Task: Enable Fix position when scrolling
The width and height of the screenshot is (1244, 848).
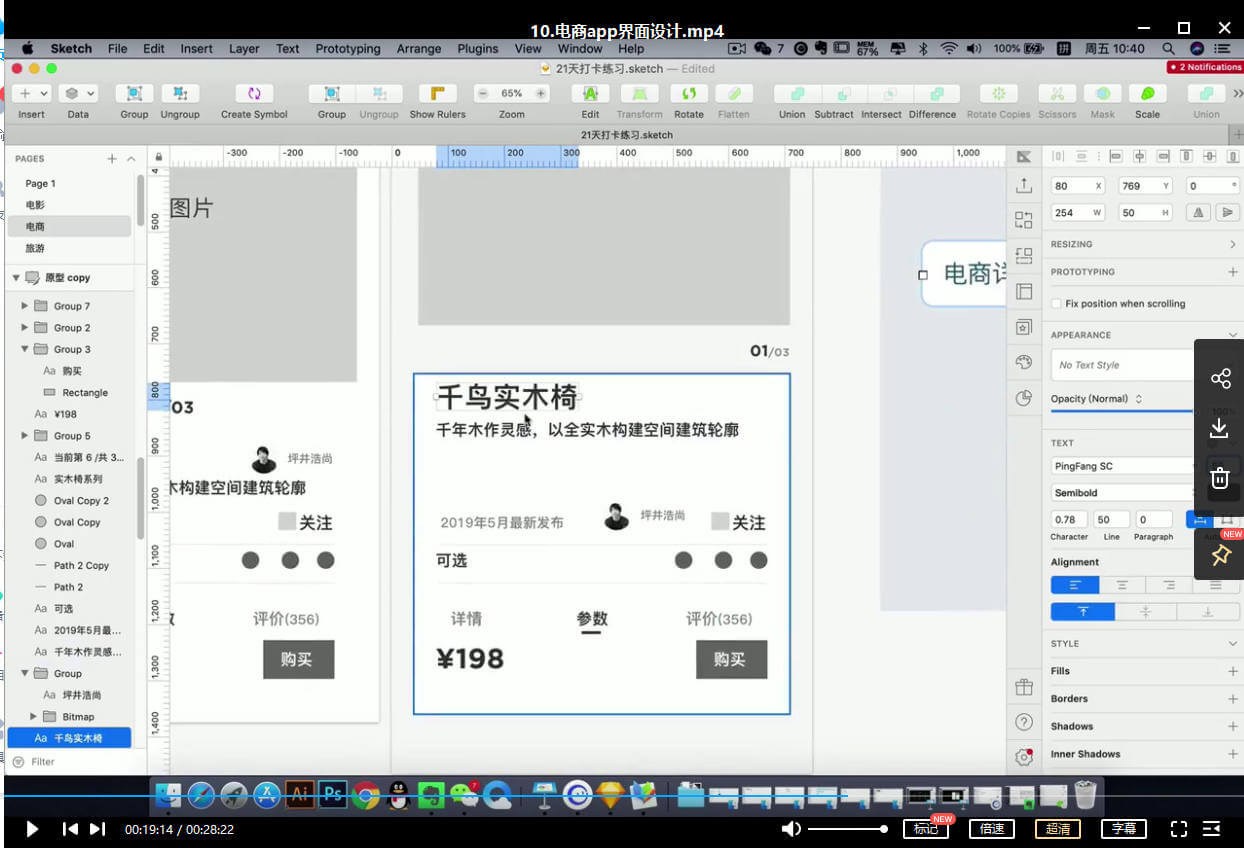Action: point(1055,303)
